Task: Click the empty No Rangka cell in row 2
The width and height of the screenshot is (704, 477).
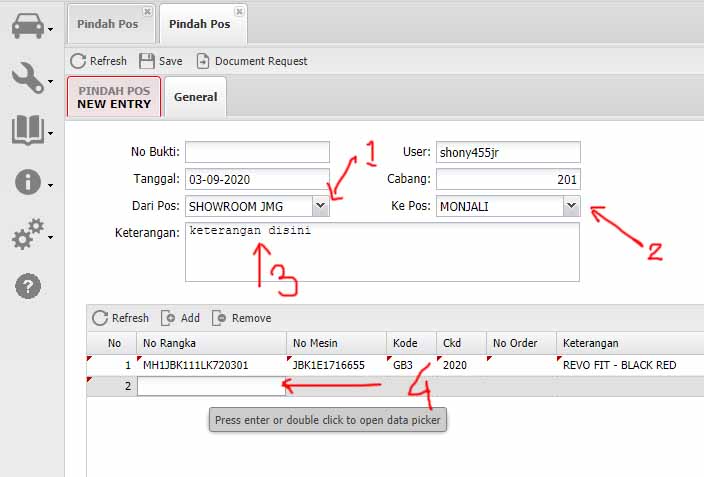Action: (210, 386)
